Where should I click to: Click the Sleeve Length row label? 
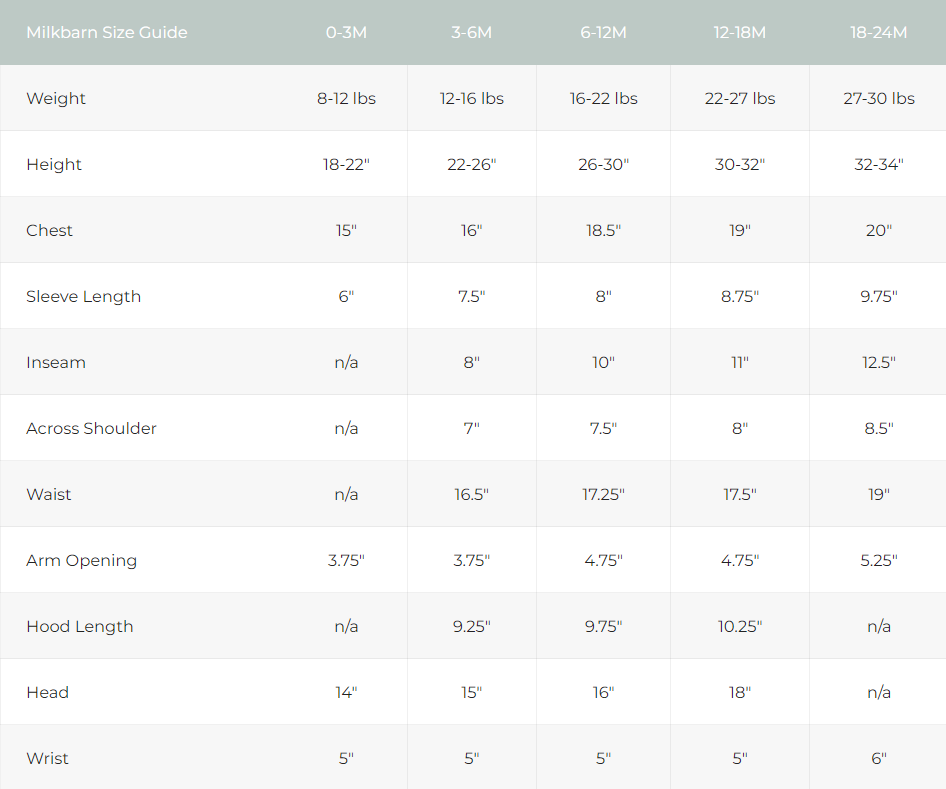coord(83,296)
